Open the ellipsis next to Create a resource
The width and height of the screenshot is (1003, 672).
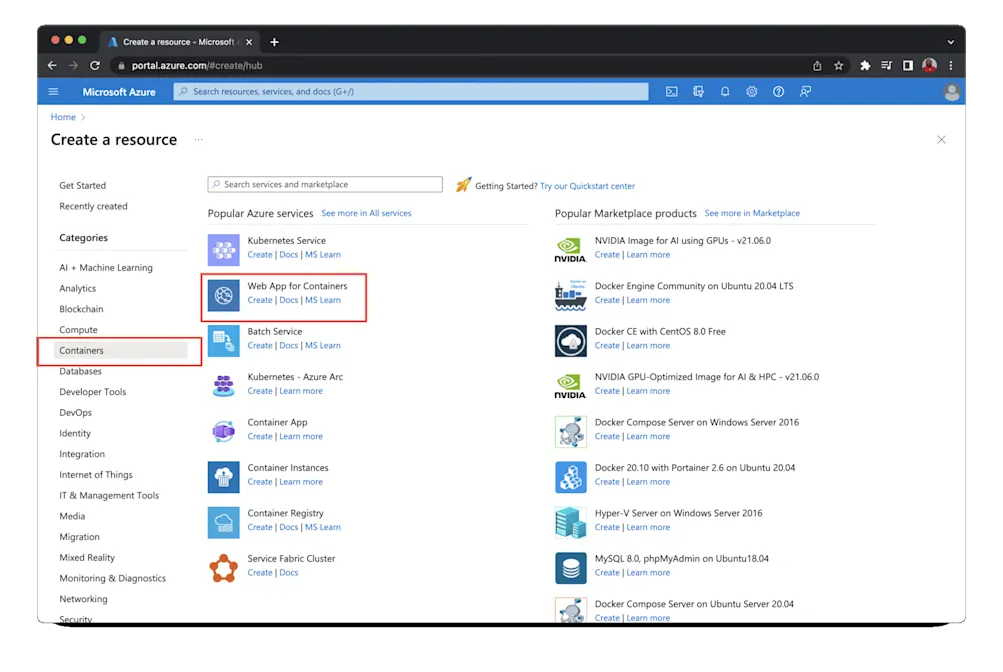pos(197,141)
